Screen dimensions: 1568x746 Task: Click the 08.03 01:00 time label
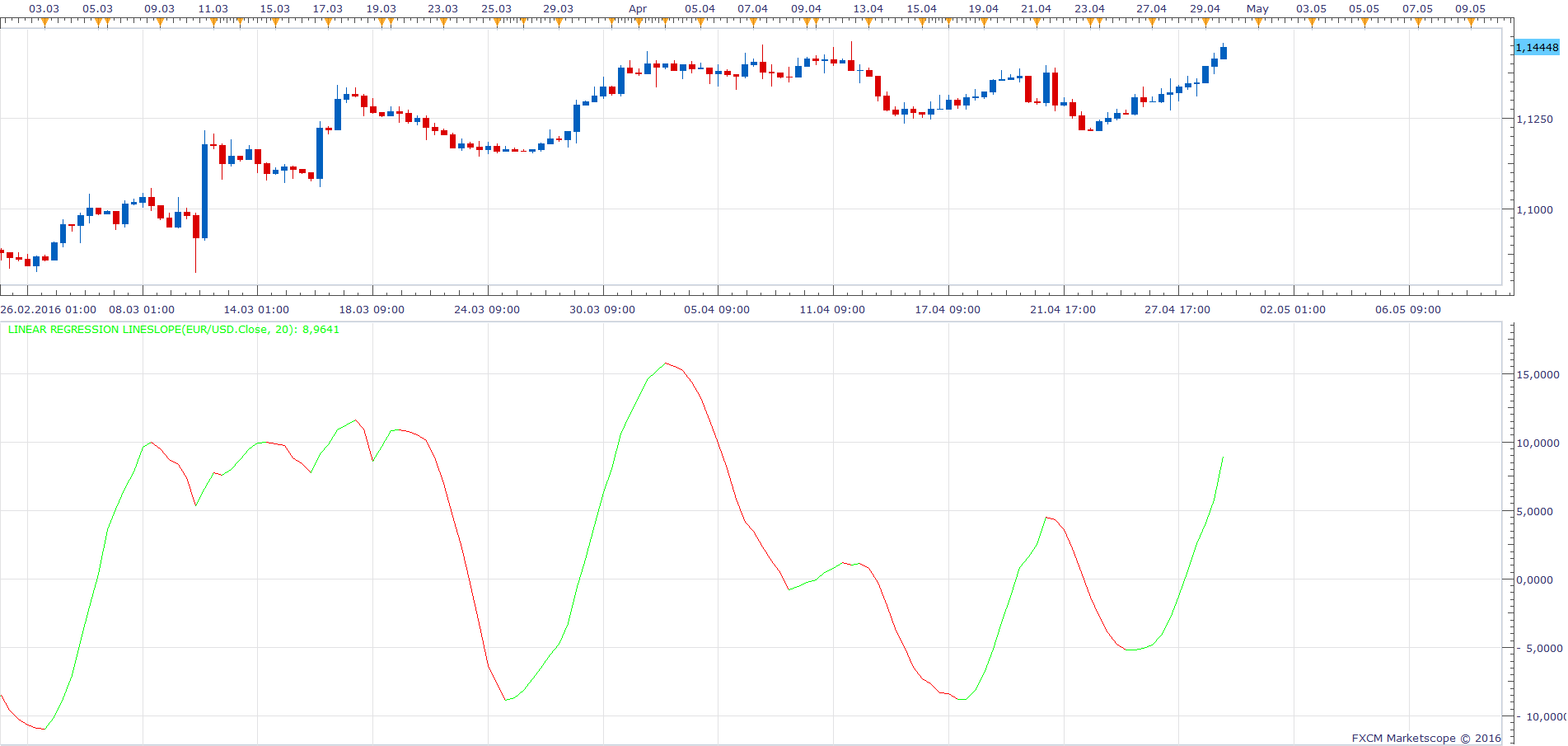[142, 309]
